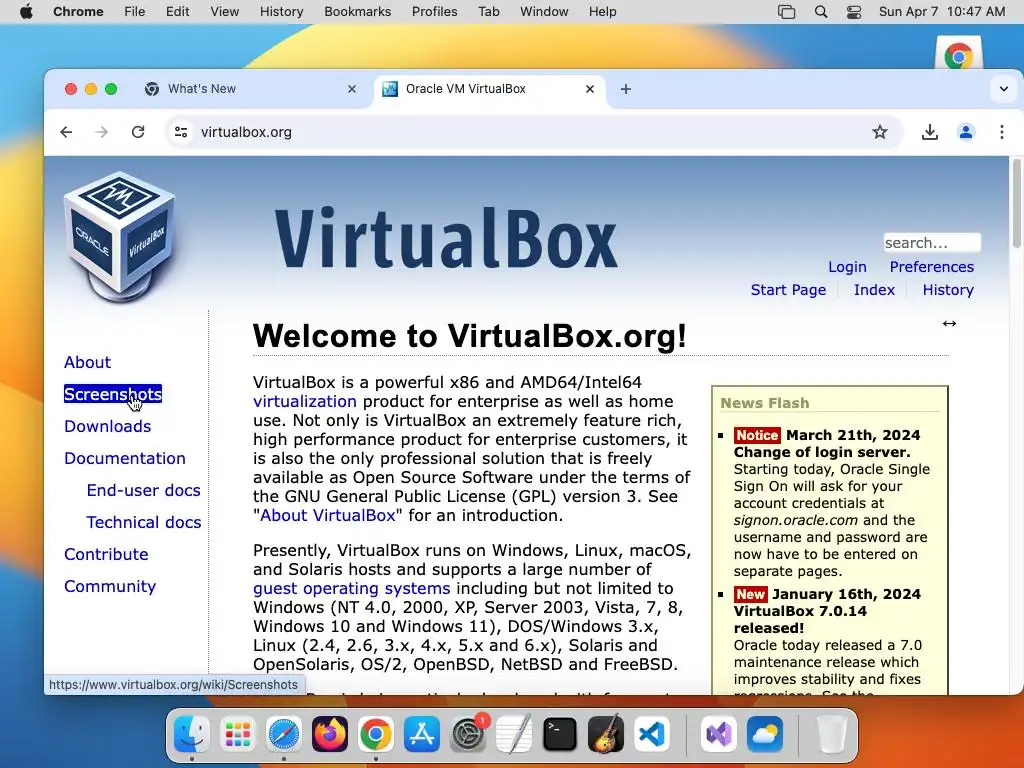This screenshot has height=768, width=1024.
Task: Open the History menu in menu bar
Action: tap(281, 12)
